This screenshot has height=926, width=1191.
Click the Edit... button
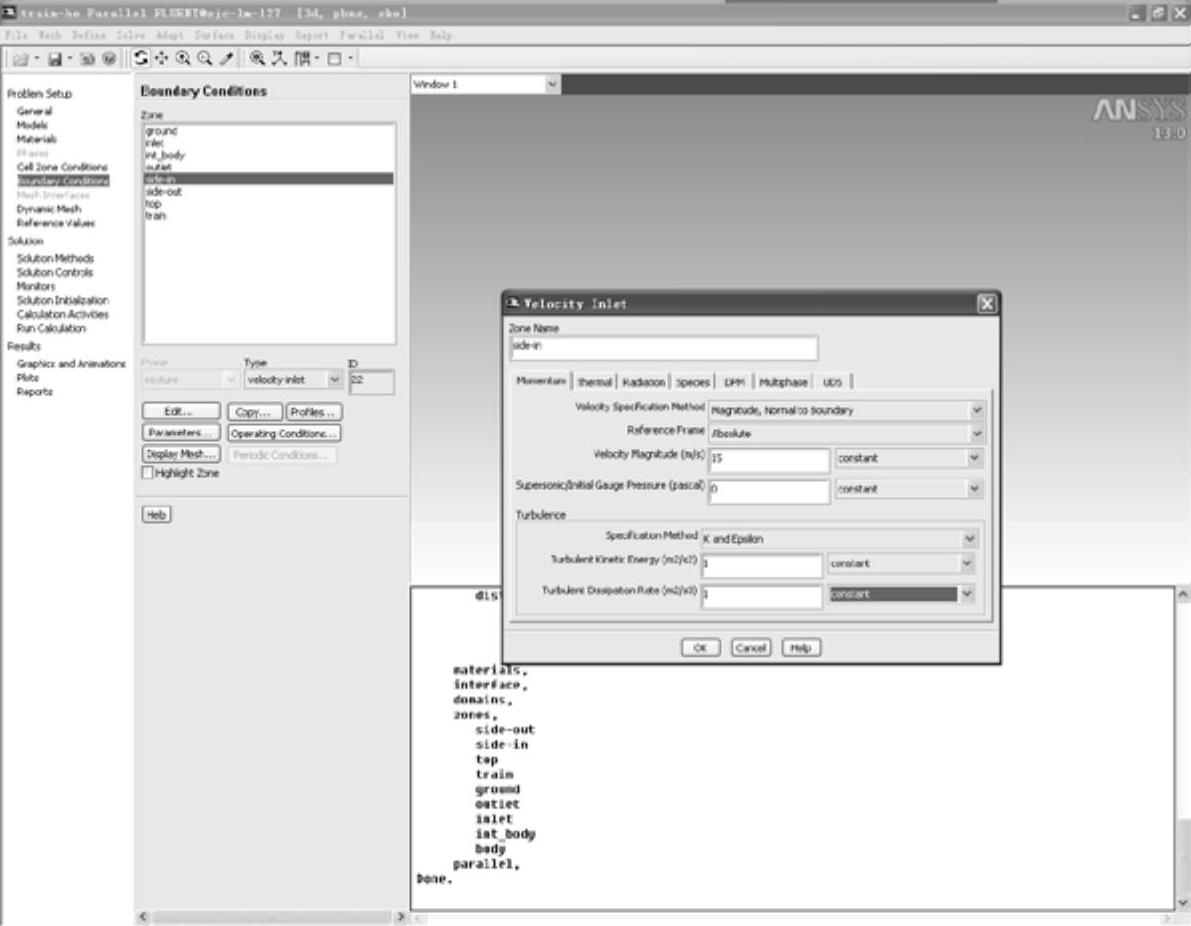pyautogui.click(x=181, y=412)
